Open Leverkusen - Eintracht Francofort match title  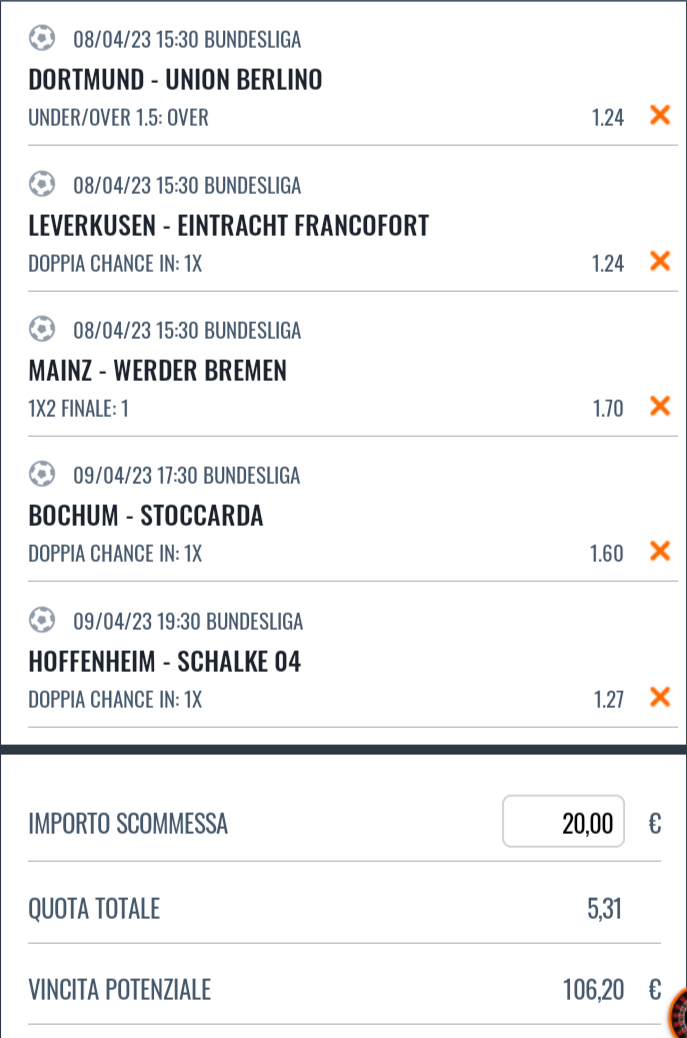coord(229,226)
